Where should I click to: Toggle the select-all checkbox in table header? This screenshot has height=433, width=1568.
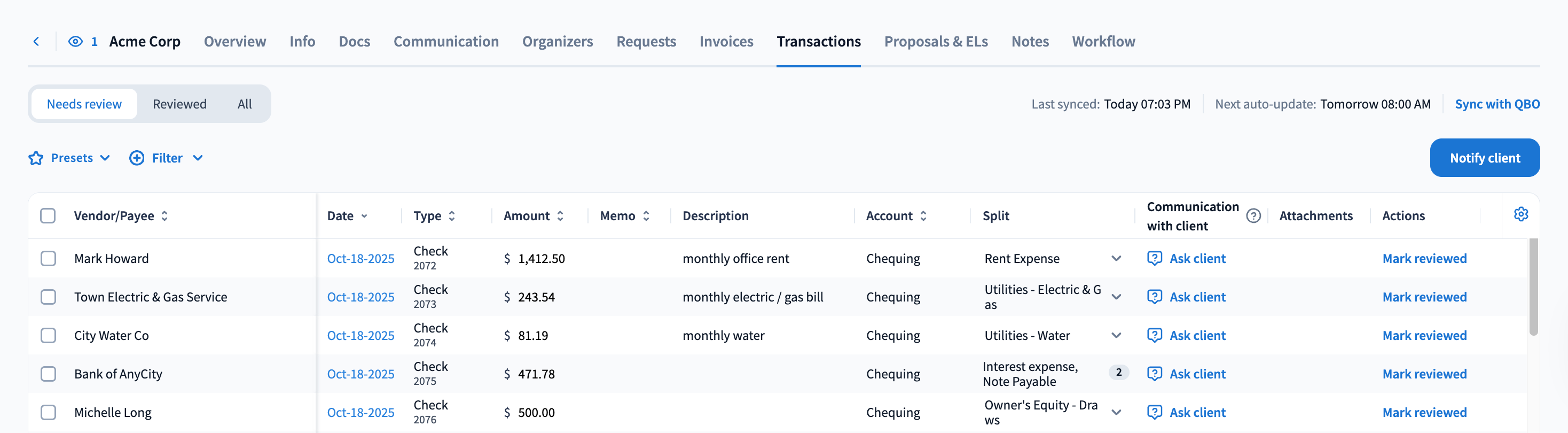(x=48, y=216)
